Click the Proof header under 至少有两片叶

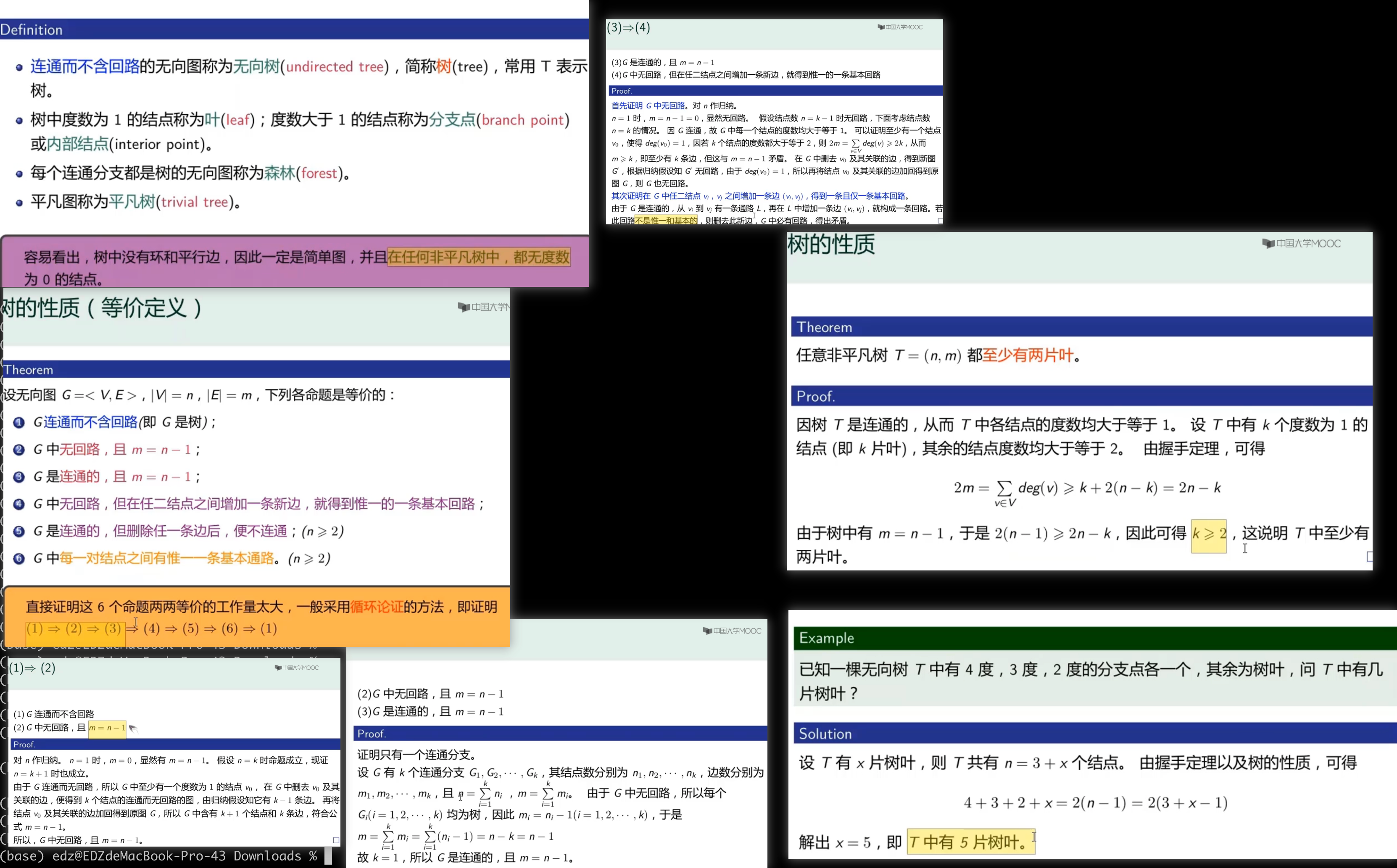pyautogui.click(x=1079, y=396)
